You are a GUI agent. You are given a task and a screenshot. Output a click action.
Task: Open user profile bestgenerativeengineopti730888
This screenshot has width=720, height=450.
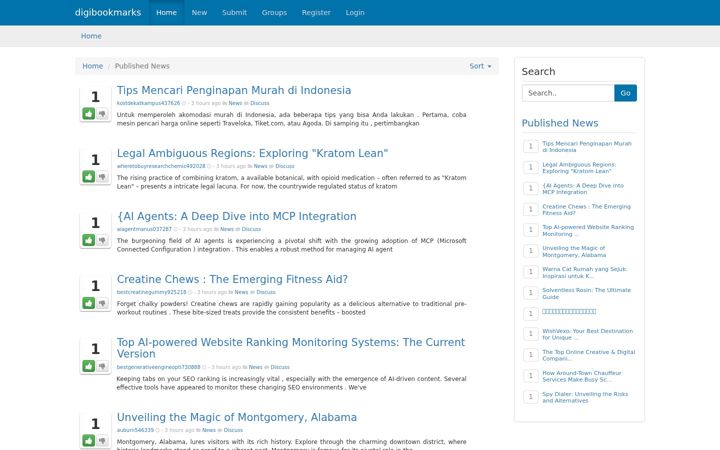click(158, 367)
